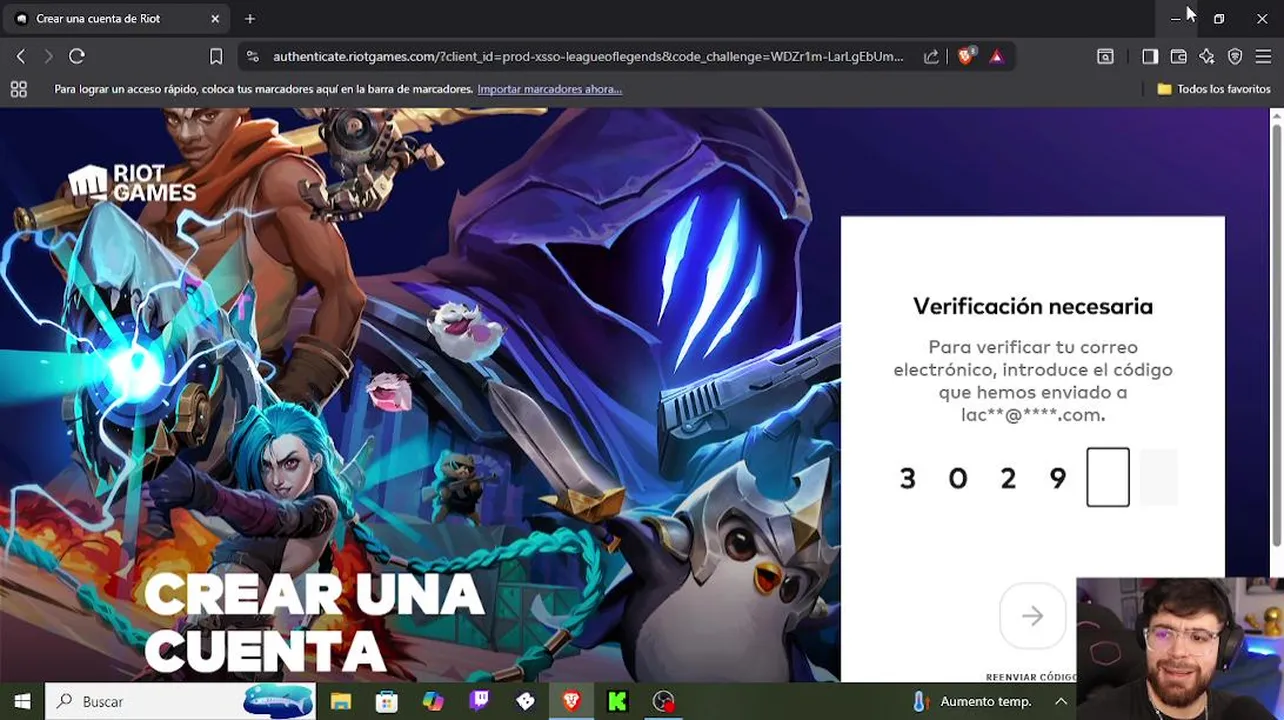Focus the empty fifth code digit box
Screen dimensions: 1284x720
(x=1108, y=478)
